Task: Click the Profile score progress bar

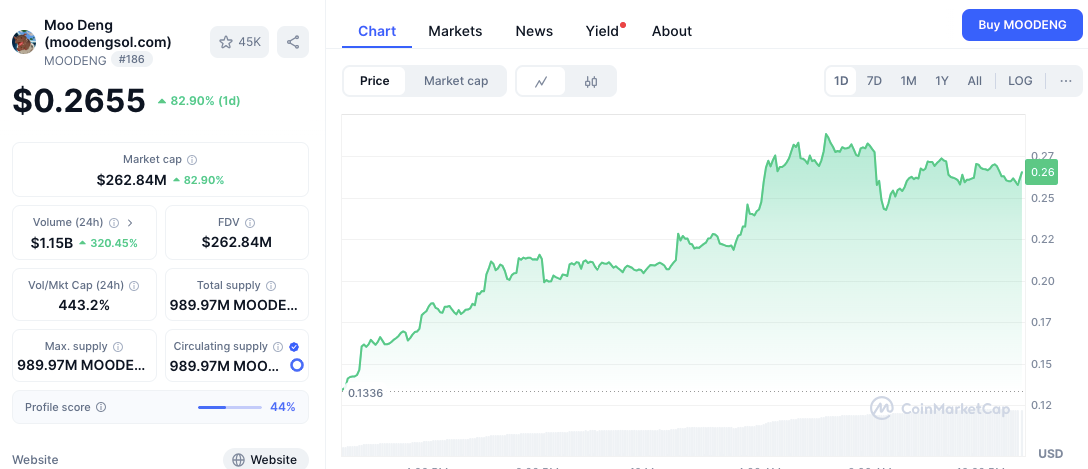Action: pyautogui.click(x=229, y=408)
